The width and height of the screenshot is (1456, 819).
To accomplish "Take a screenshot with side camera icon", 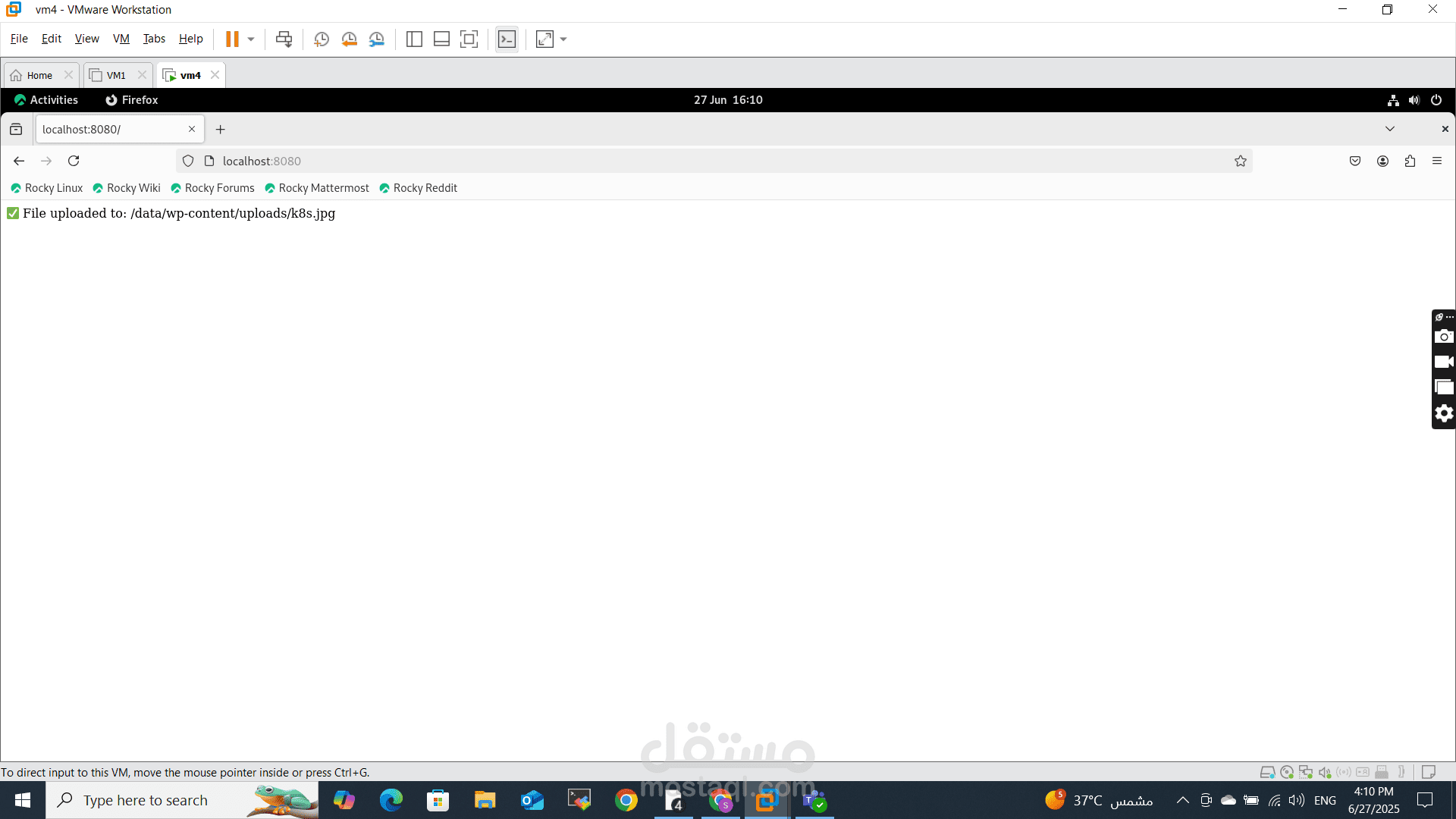I will 1444,336.
